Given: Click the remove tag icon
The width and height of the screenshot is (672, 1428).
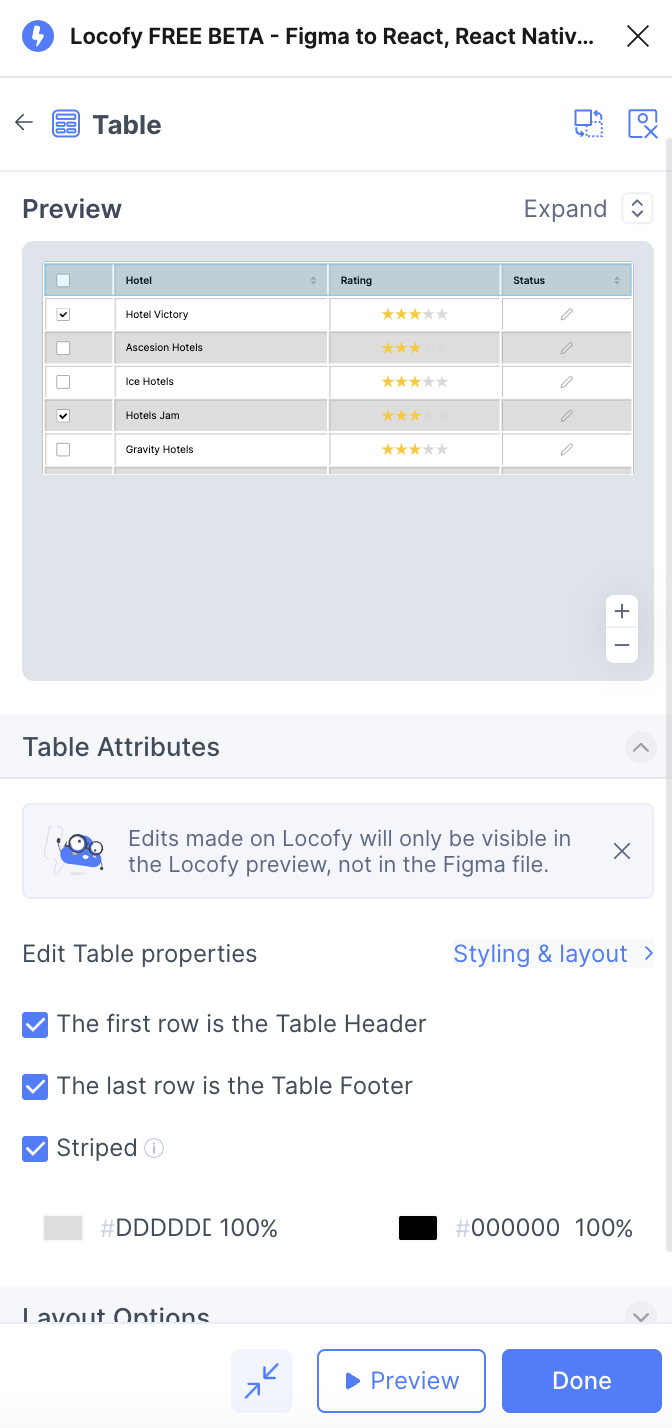Looking at the screenshot, I should (643, 124).
